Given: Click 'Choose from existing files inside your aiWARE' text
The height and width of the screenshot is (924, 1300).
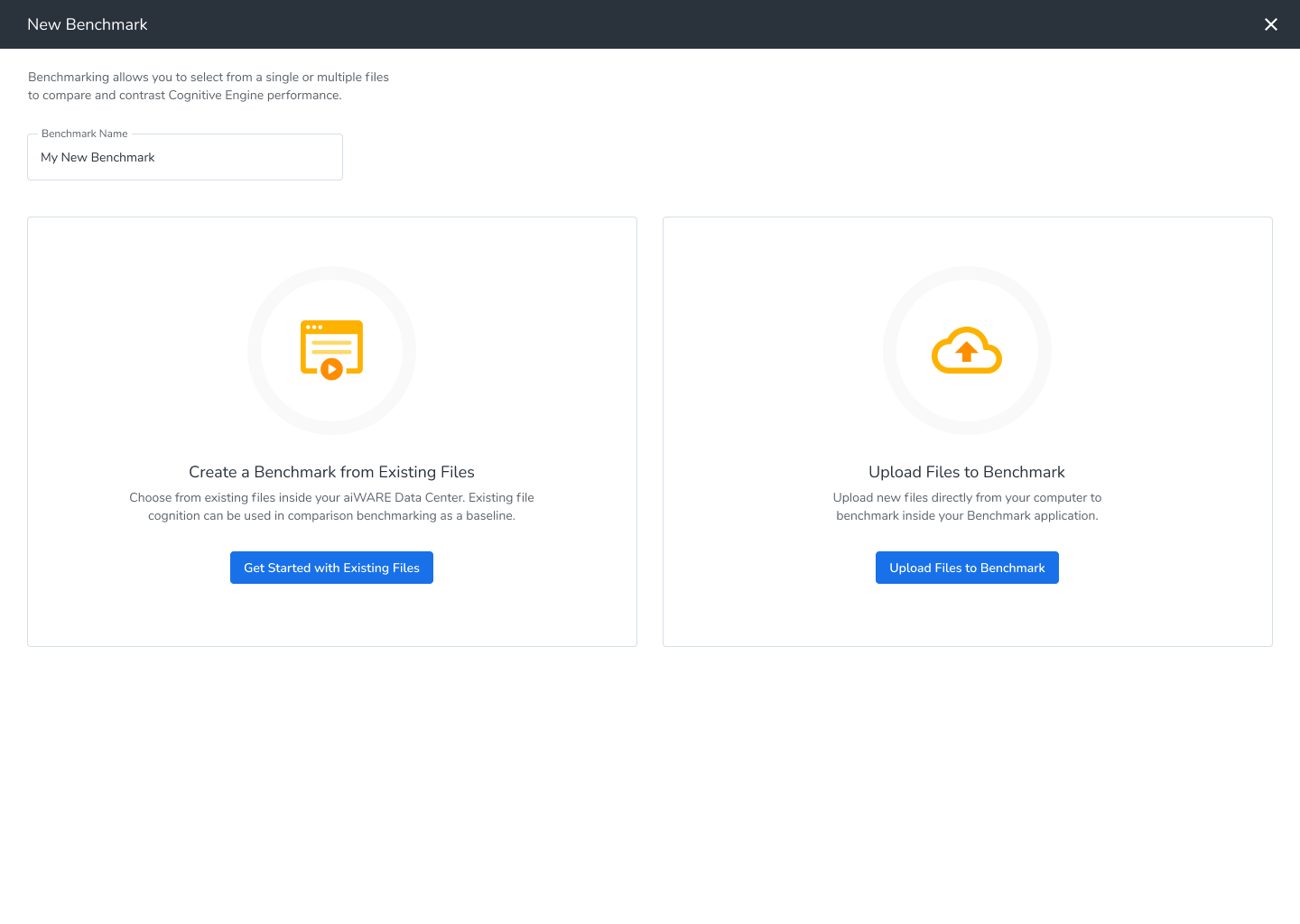Looking at the screenshot, I should (x=331, y=506).
